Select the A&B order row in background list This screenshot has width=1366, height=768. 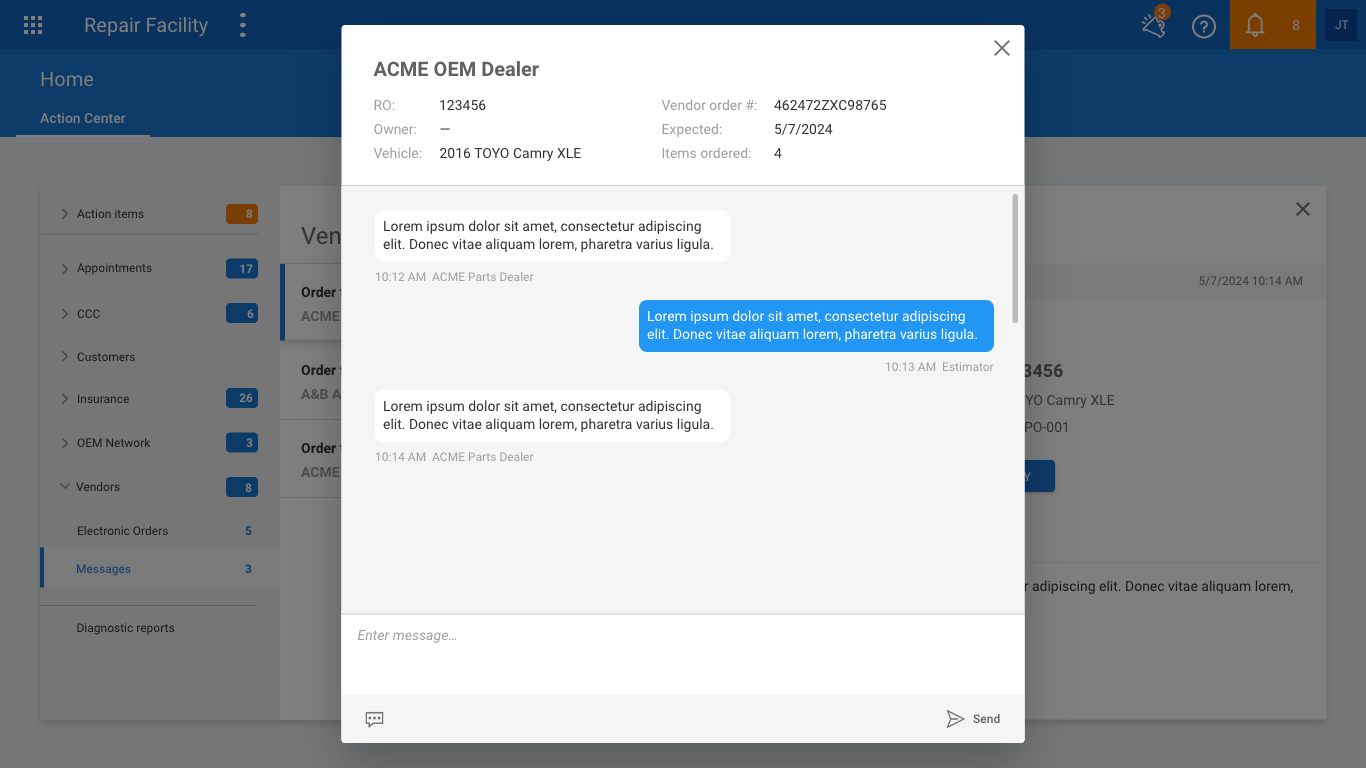tap(312, 382)
